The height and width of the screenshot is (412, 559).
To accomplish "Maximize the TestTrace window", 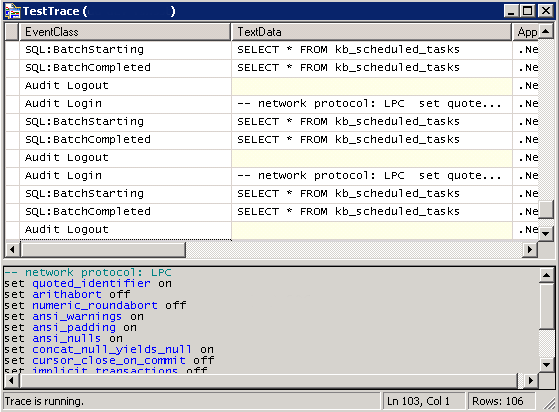I will pos(528,11).
